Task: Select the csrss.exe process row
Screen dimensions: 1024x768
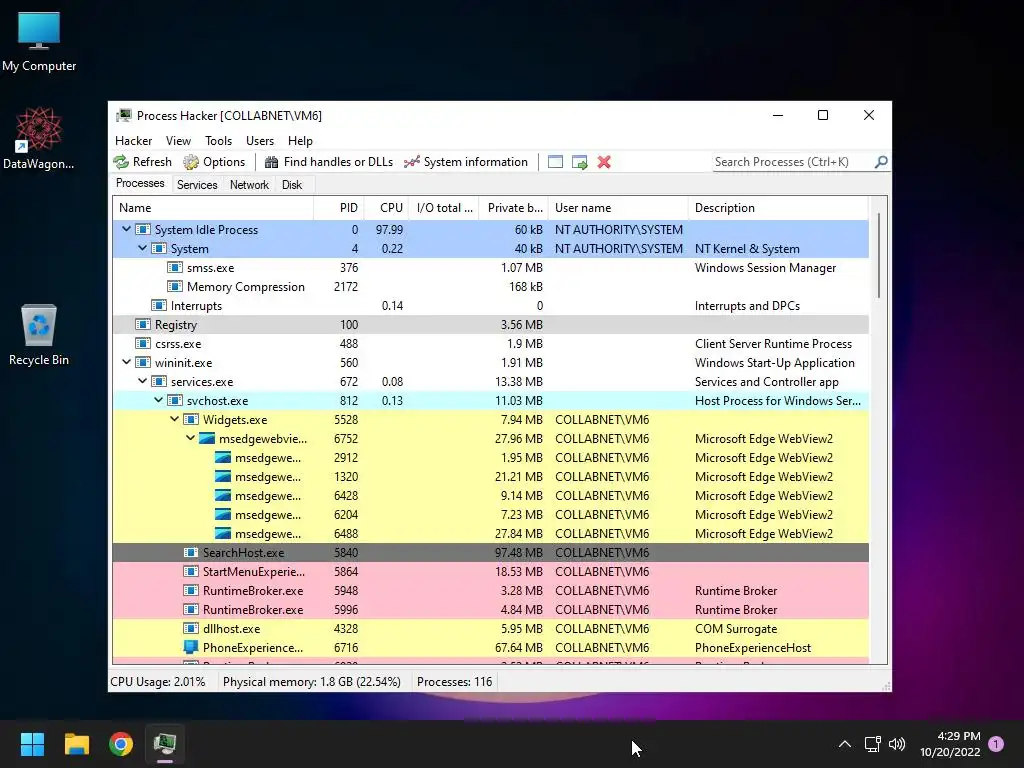Action: coord(491,344)
